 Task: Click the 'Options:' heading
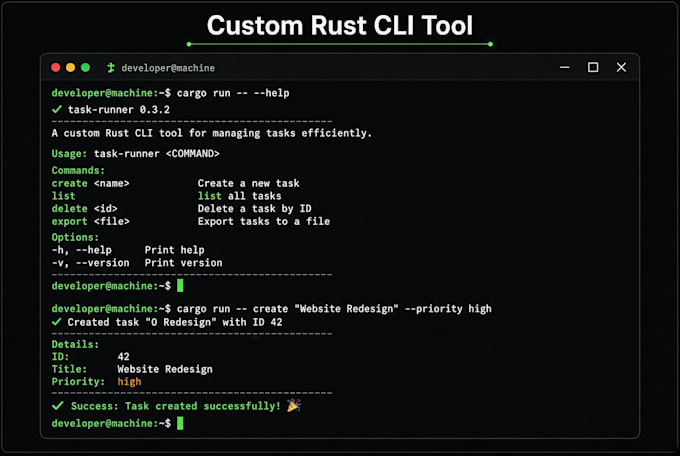coord(75,238)
